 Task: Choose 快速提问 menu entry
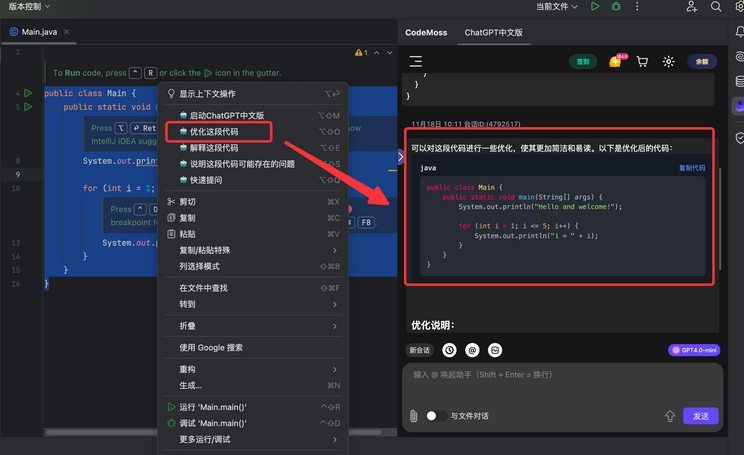[x=253, y=180]
